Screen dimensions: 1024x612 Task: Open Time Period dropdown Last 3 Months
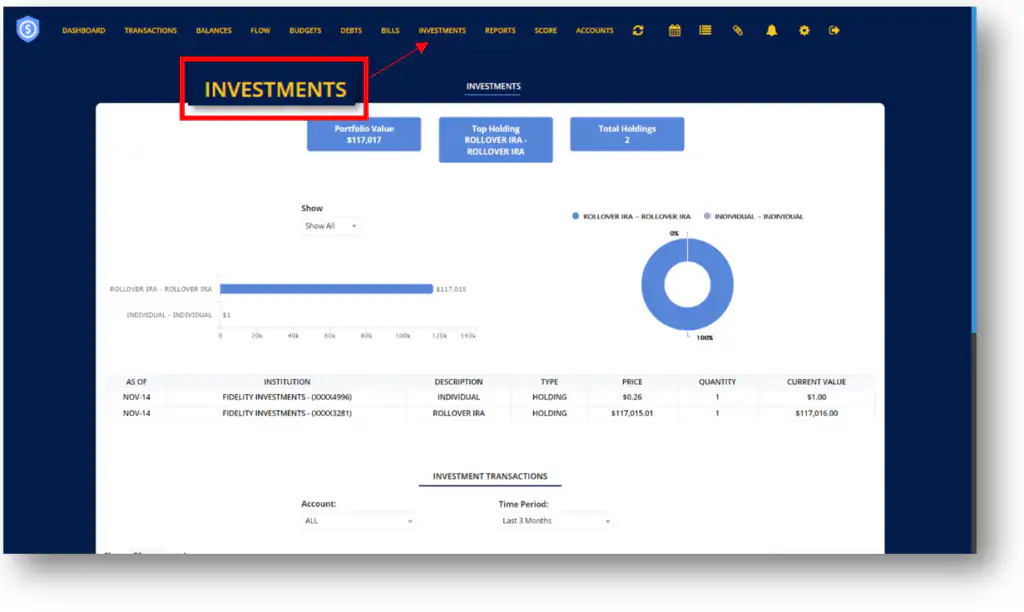[x=554, y=521]
